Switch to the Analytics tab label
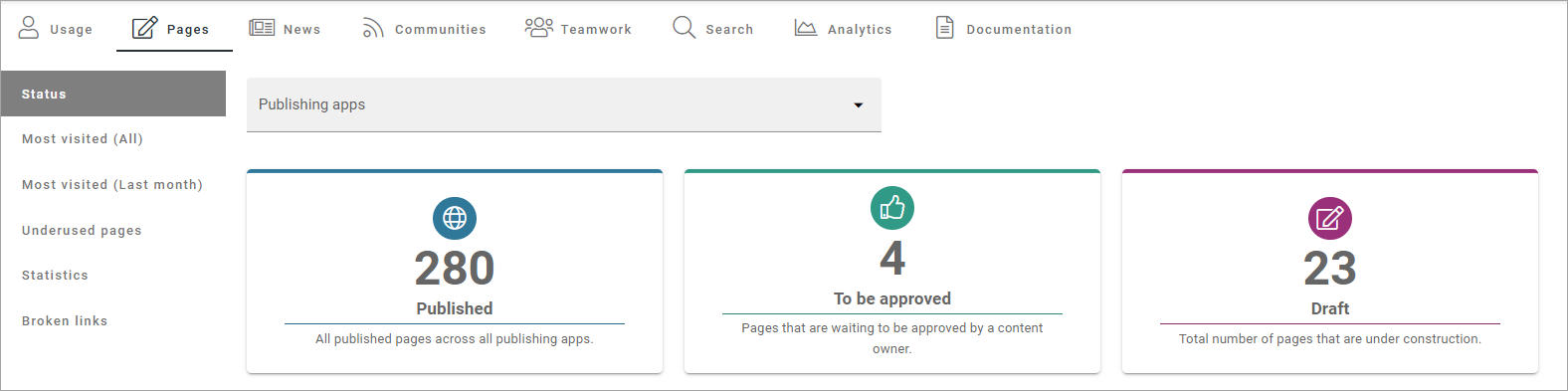The height and width of the screenshot is (391, 1568). pos(860,30)
